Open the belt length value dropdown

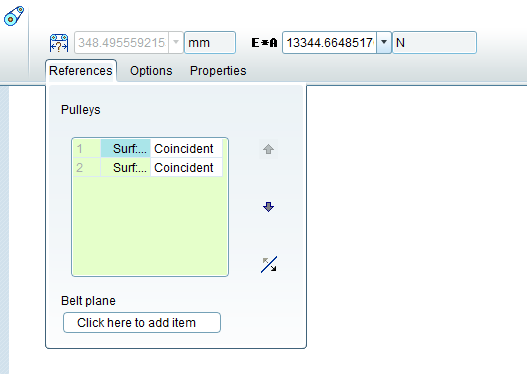tap(176, 43)
